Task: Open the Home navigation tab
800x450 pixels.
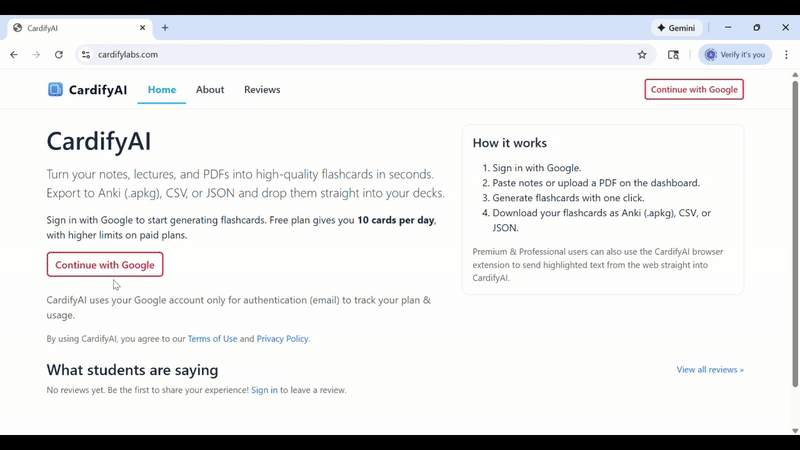Action: click(162, 89)
